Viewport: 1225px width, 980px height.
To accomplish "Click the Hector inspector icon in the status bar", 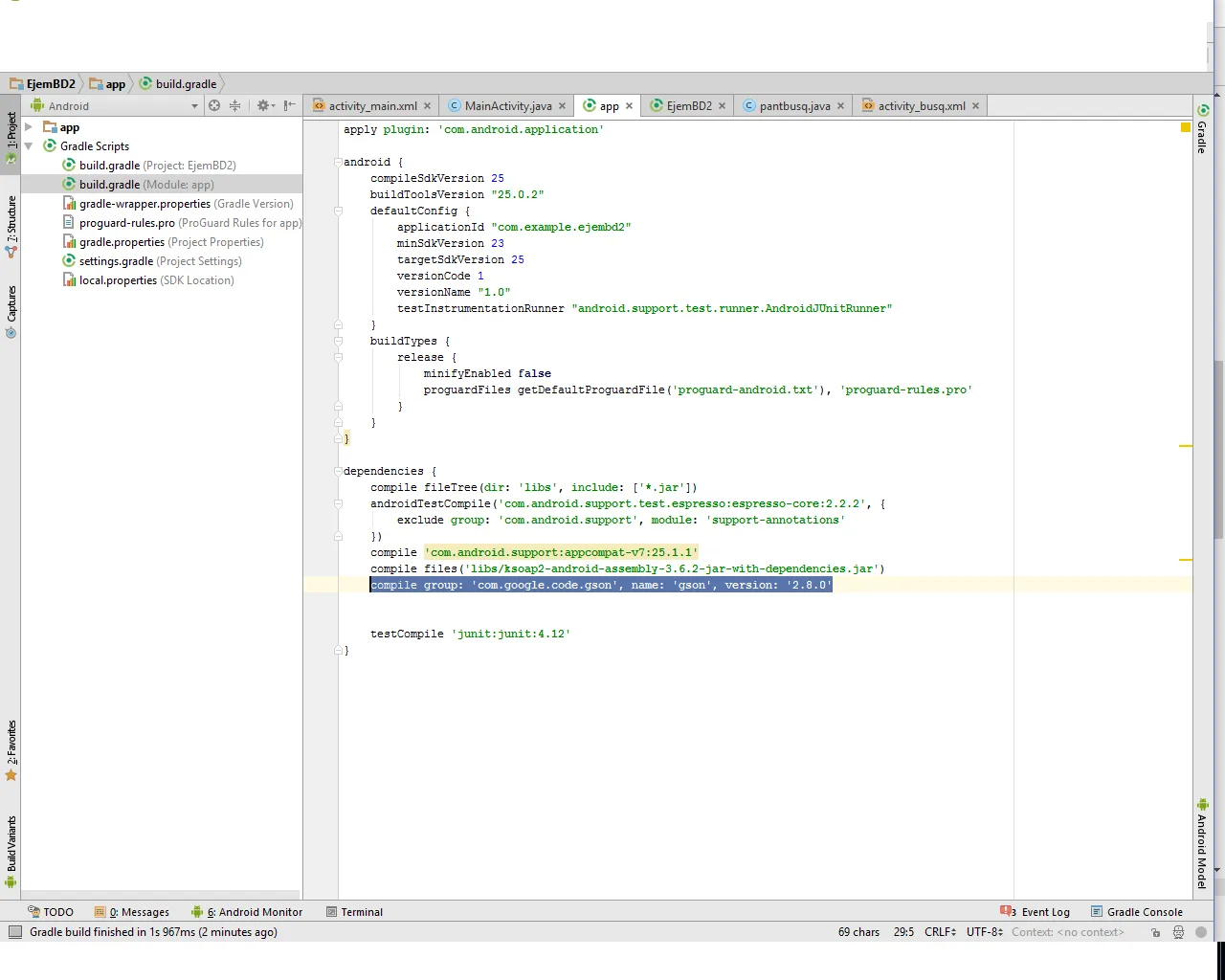I will coord(1178,932).
